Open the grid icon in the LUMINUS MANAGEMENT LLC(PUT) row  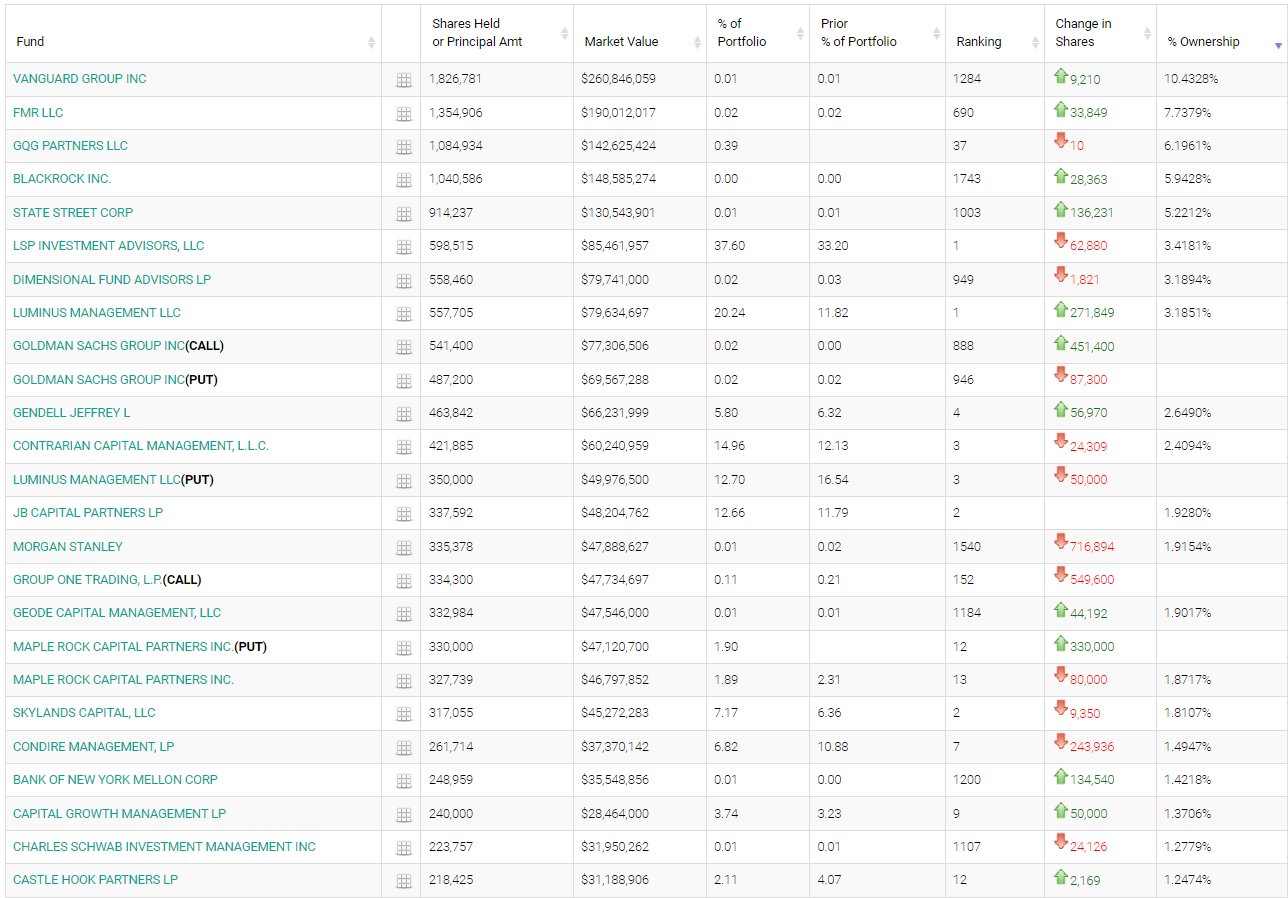(404, 481)
